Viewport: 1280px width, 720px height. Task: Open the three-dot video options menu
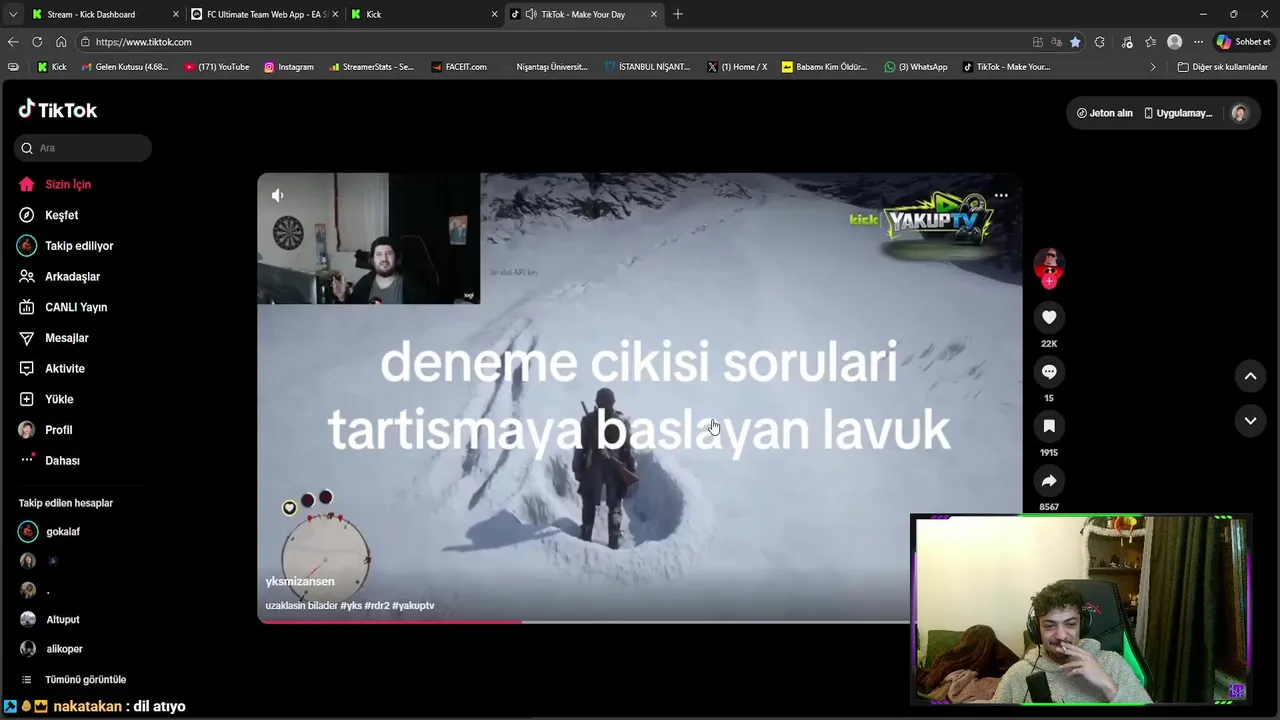pos(1001,195)
